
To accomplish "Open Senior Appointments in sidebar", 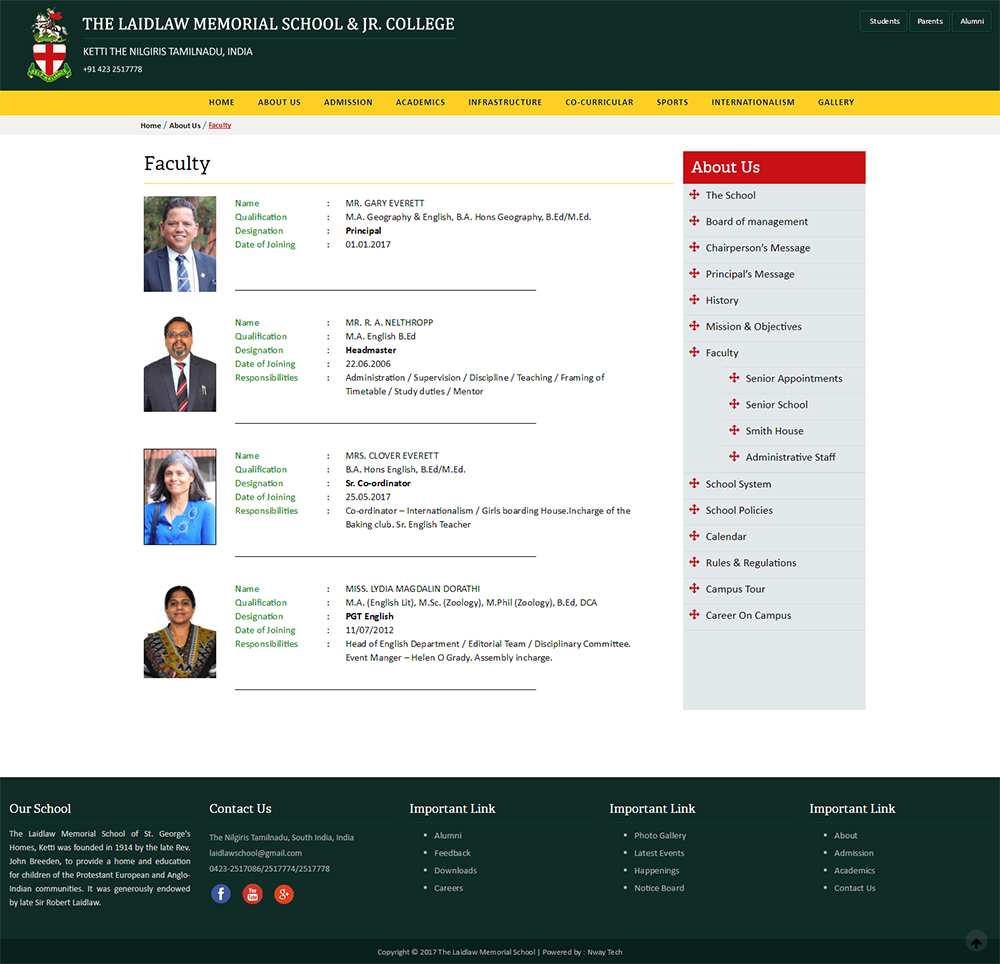I will 794,379.
